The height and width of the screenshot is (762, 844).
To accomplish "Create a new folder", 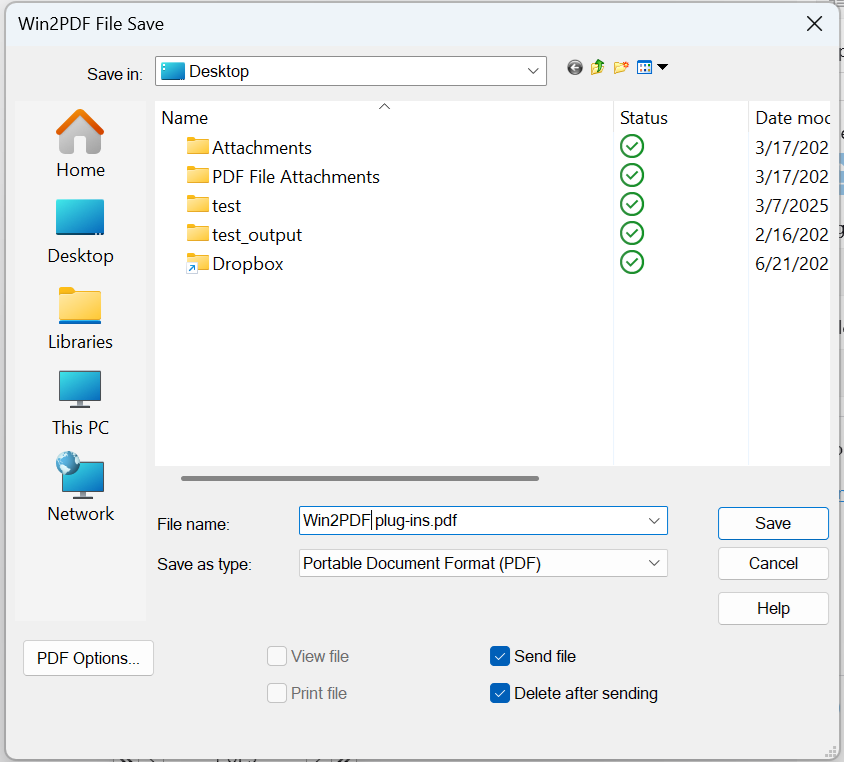I will pyautogui.click(x=621, y=68).
